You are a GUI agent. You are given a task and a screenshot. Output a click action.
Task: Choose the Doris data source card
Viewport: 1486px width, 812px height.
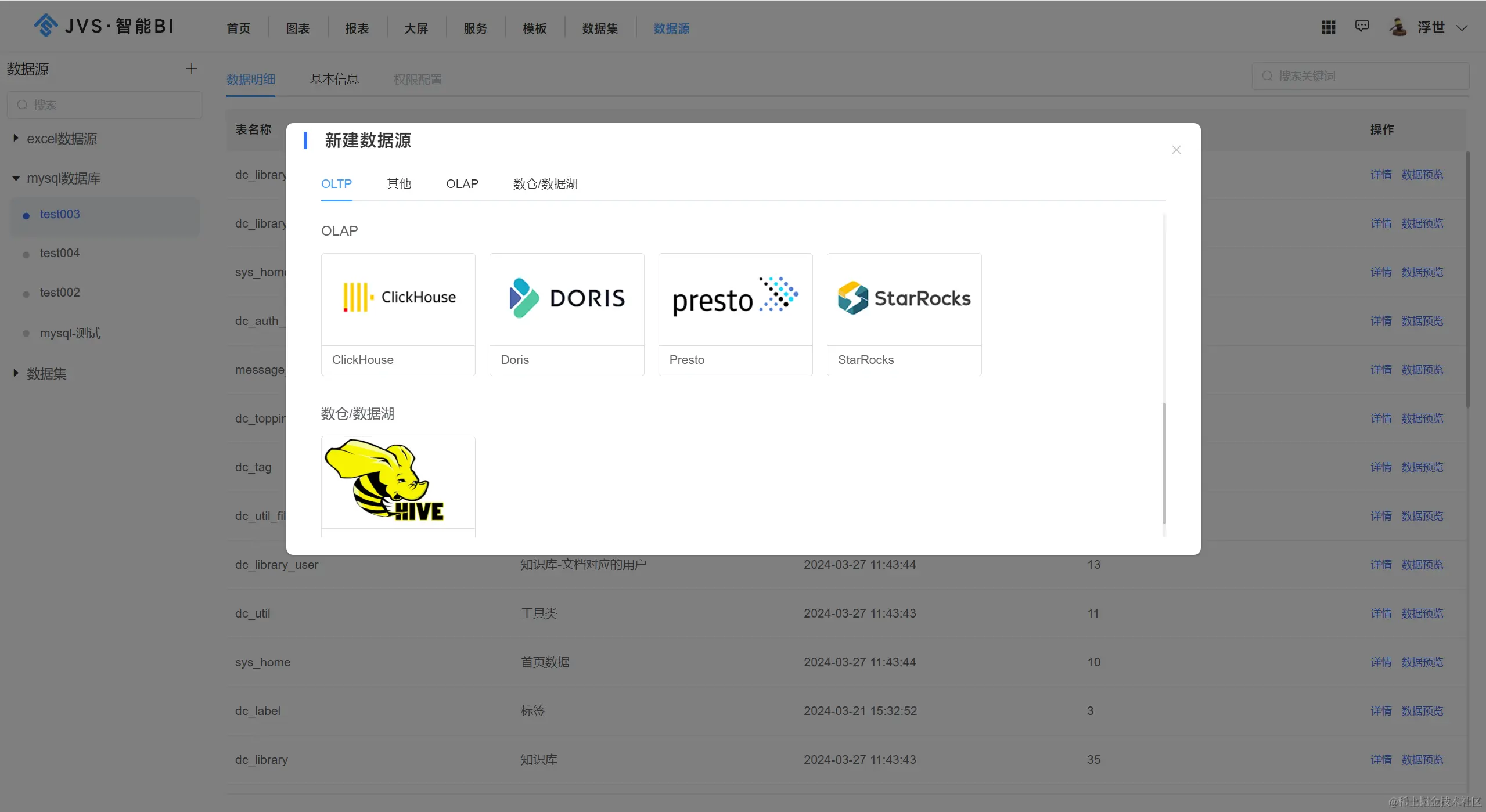click(x=567, y=314)
